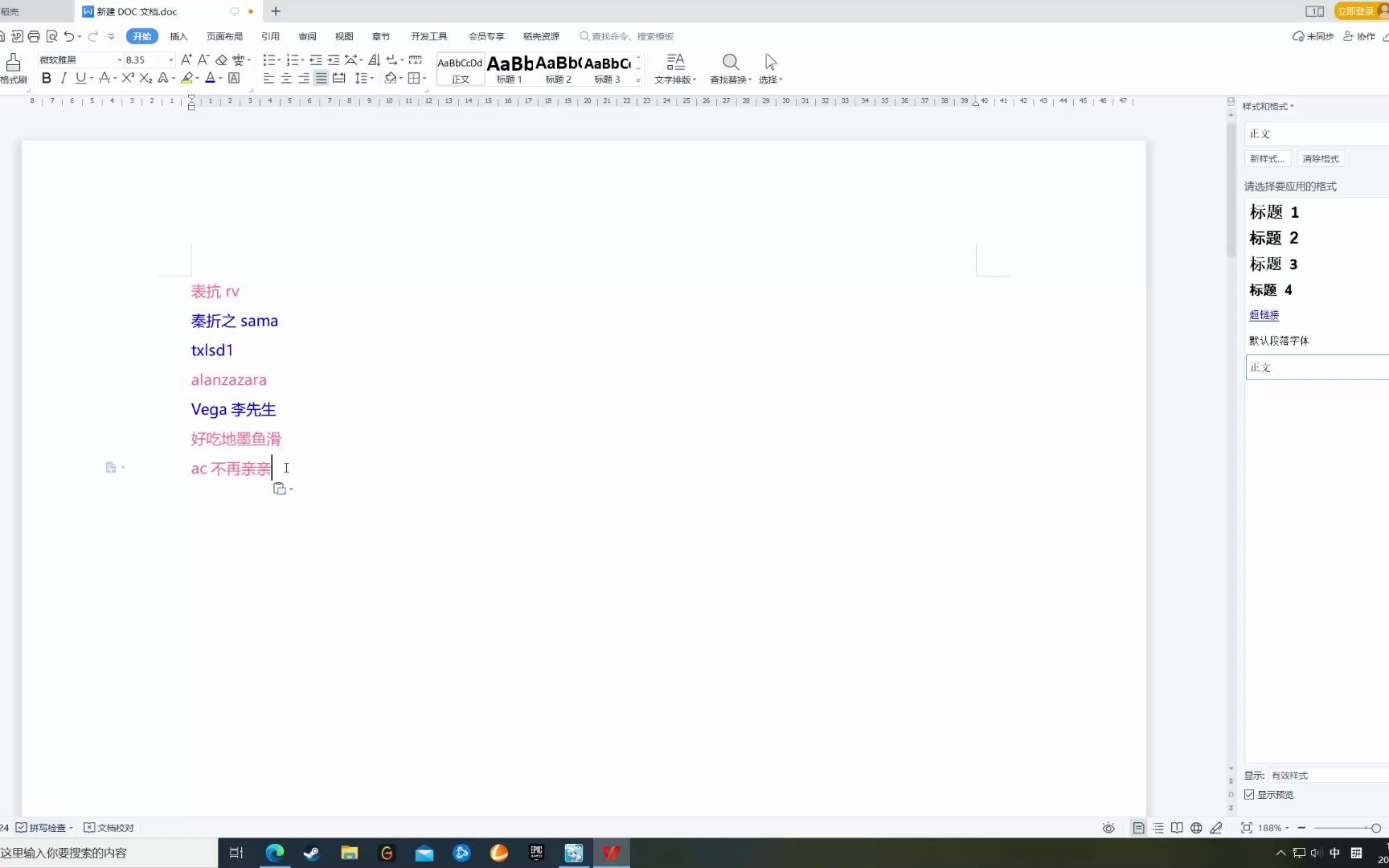The width and height of the screenshot is (1389, 868).
Task: Open the font size dropdown
Action: click(x=170, y=60)
